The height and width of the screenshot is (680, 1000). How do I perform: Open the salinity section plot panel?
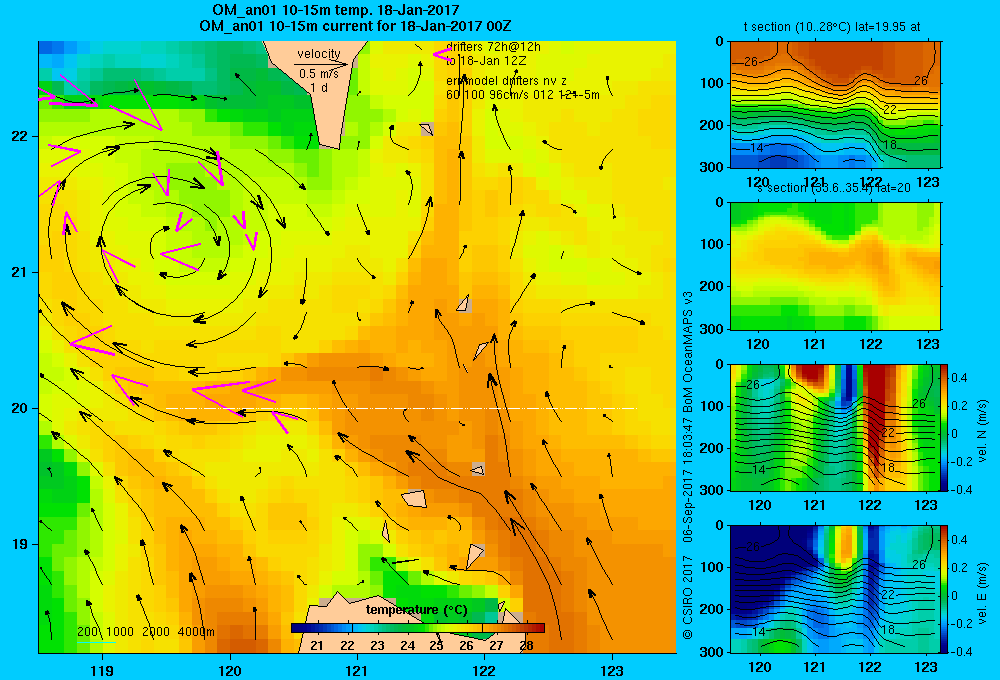(835, 266)
